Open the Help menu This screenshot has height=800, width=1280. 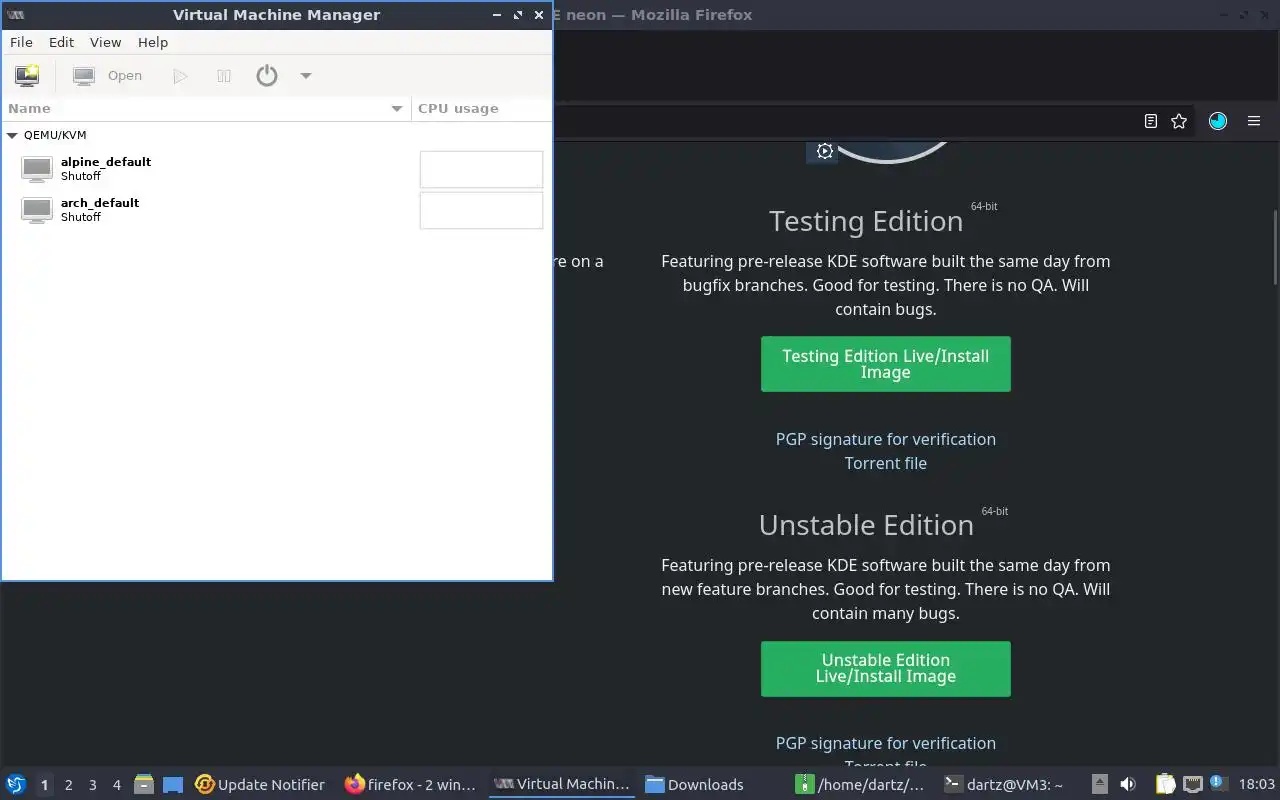click(x=153, y=42)
